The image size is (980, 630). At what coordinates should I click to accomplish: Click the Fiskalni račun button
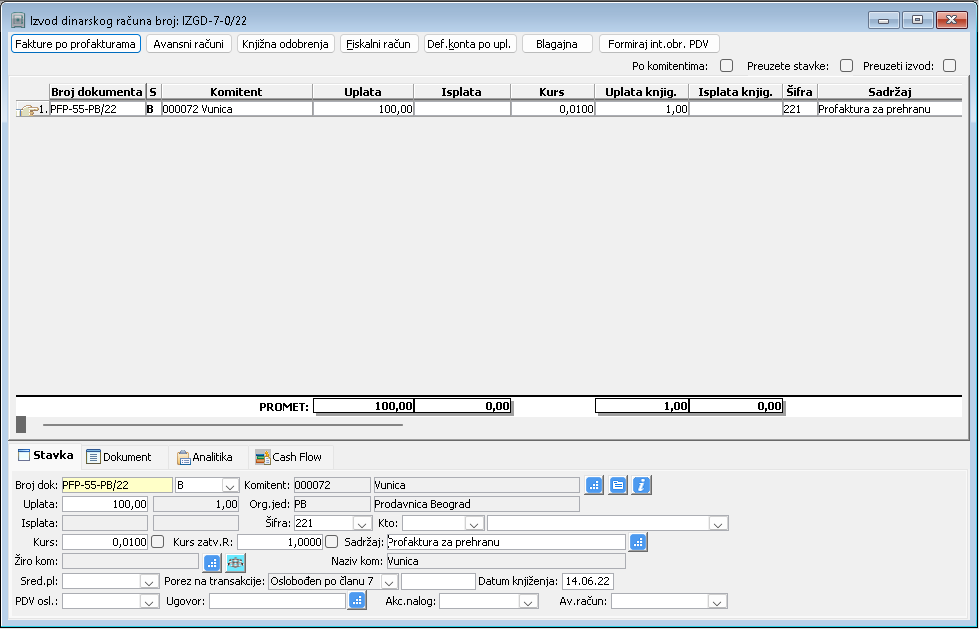379,44
